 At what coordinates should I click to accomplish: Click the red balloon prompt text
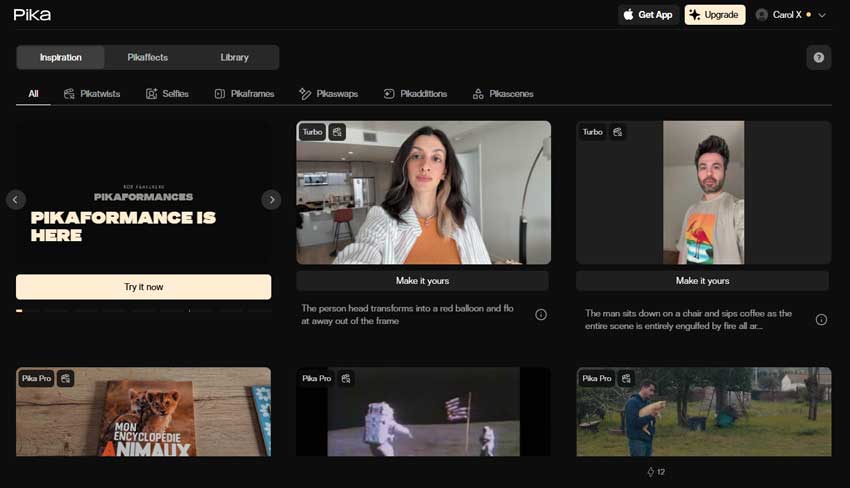[407, 314]
